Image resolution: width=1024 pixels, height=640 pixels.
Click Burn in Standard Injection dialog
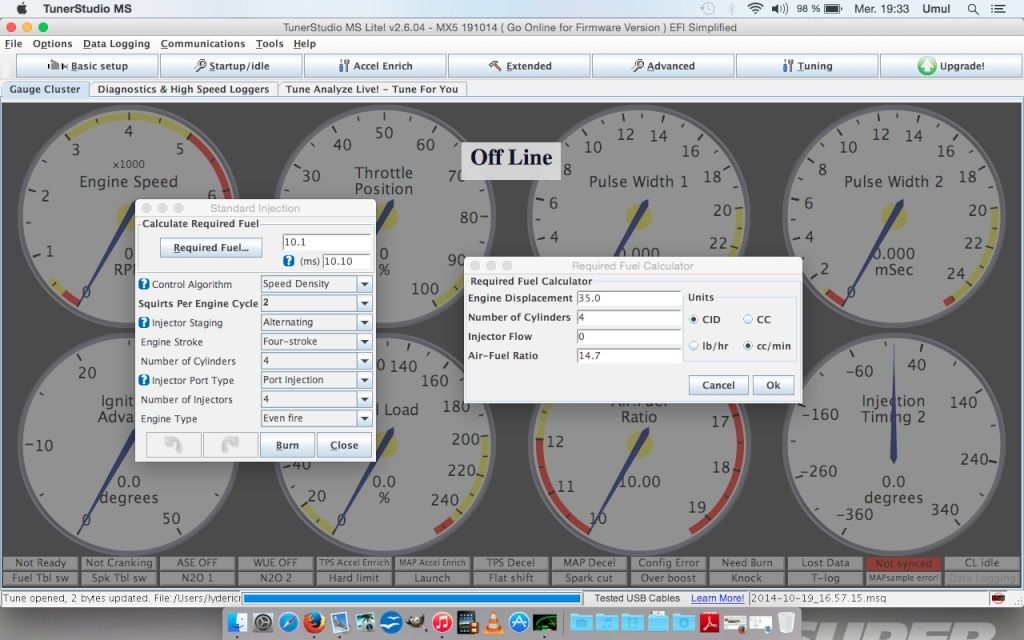(x=287, y=445)
